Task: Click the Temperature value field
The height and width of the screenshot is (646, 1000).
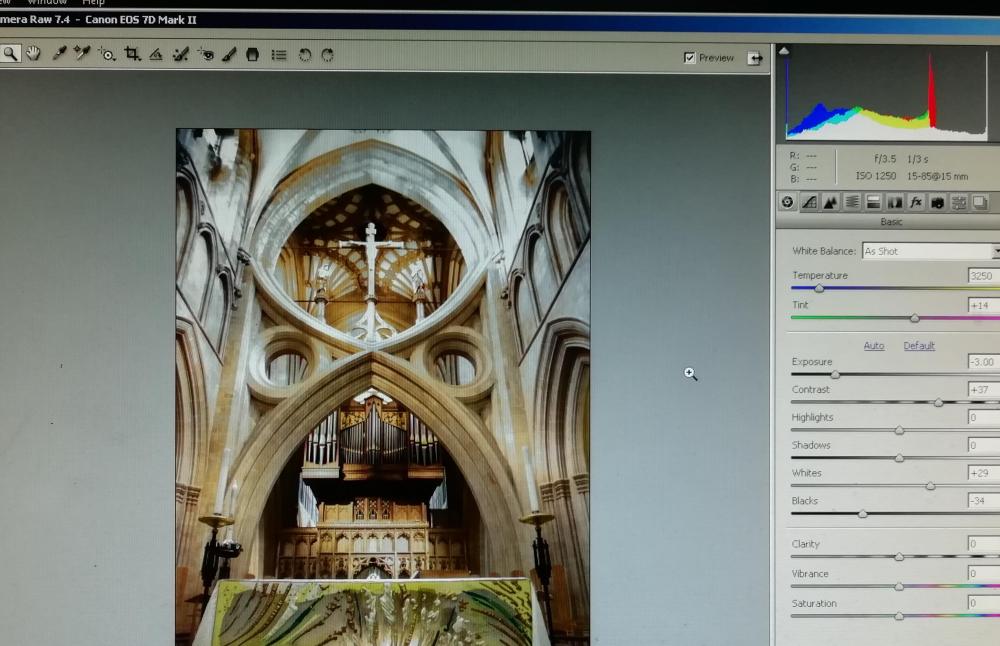Action: (x=982, y=276)
